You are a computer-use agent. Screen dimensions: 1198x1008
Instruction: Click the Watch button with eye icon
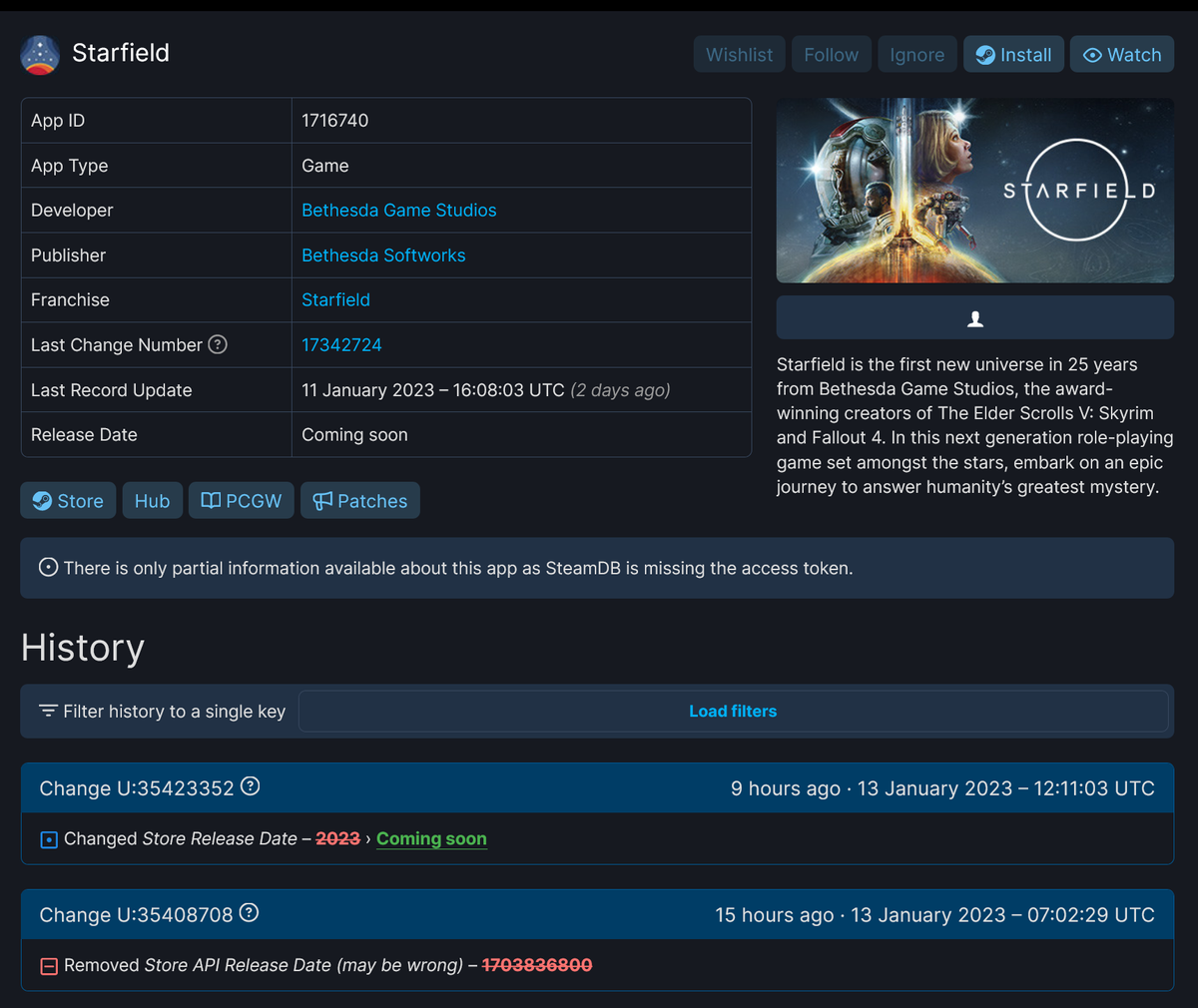[1122, 55]
